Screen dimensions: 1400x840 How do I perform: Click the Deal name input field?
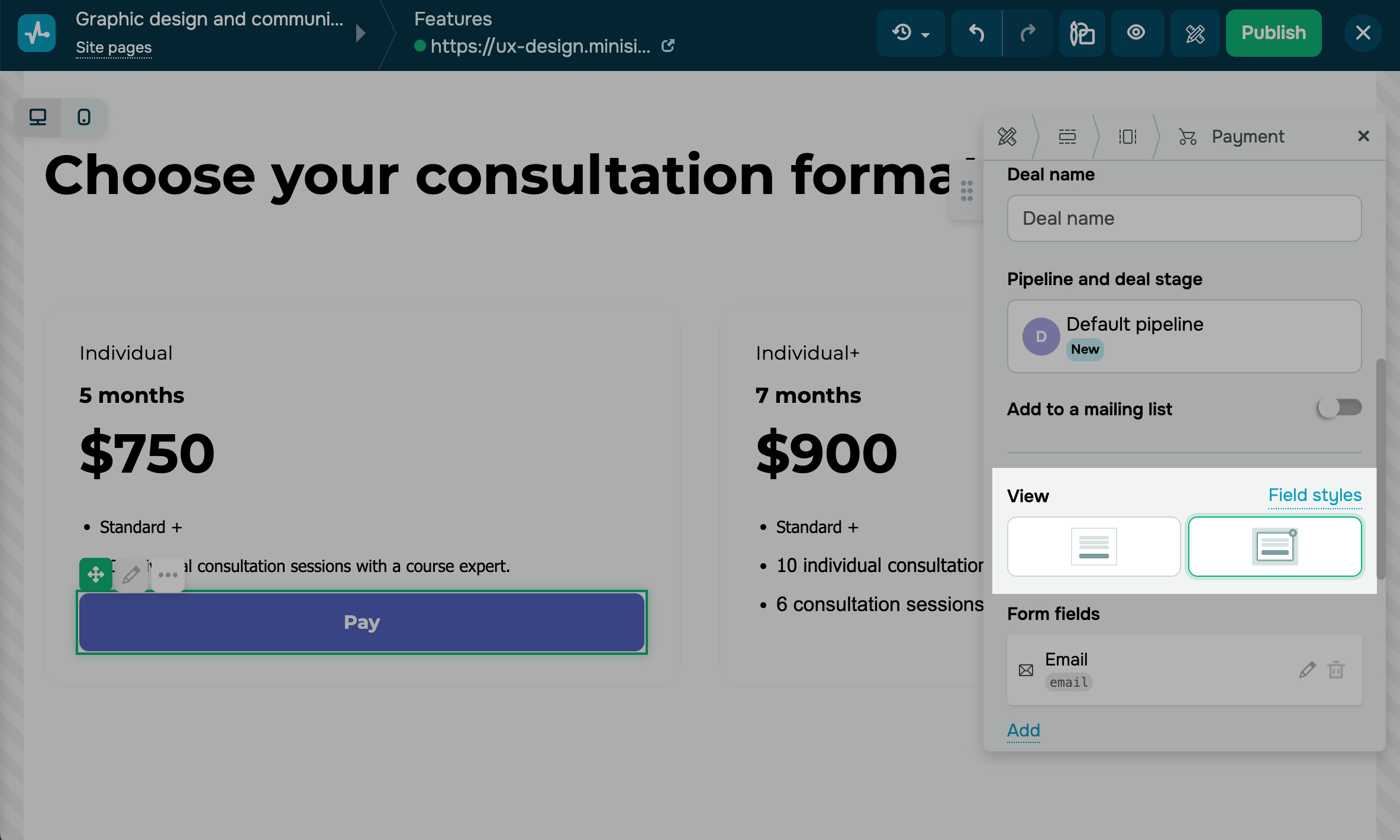[x=1184, y=218]
